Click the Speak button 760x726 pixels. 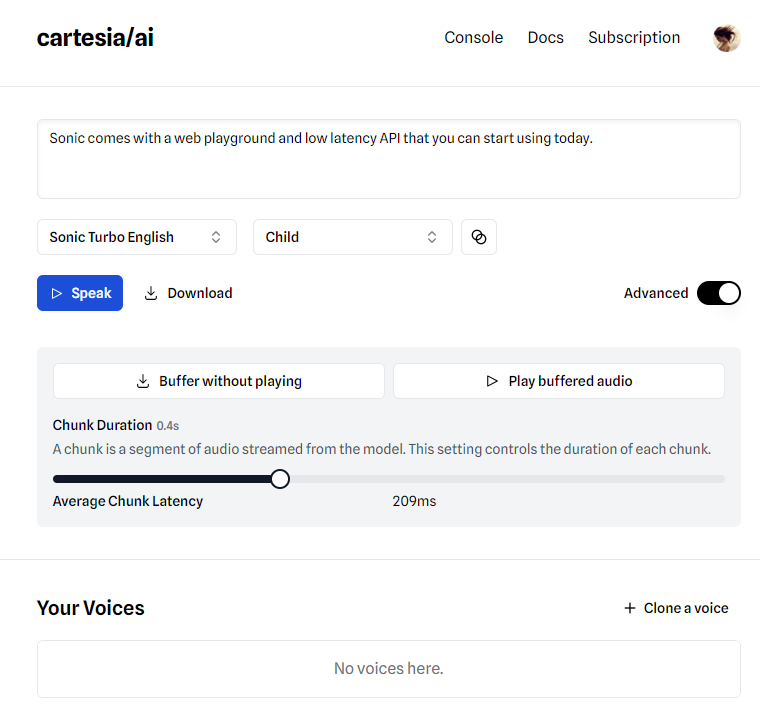80,293
